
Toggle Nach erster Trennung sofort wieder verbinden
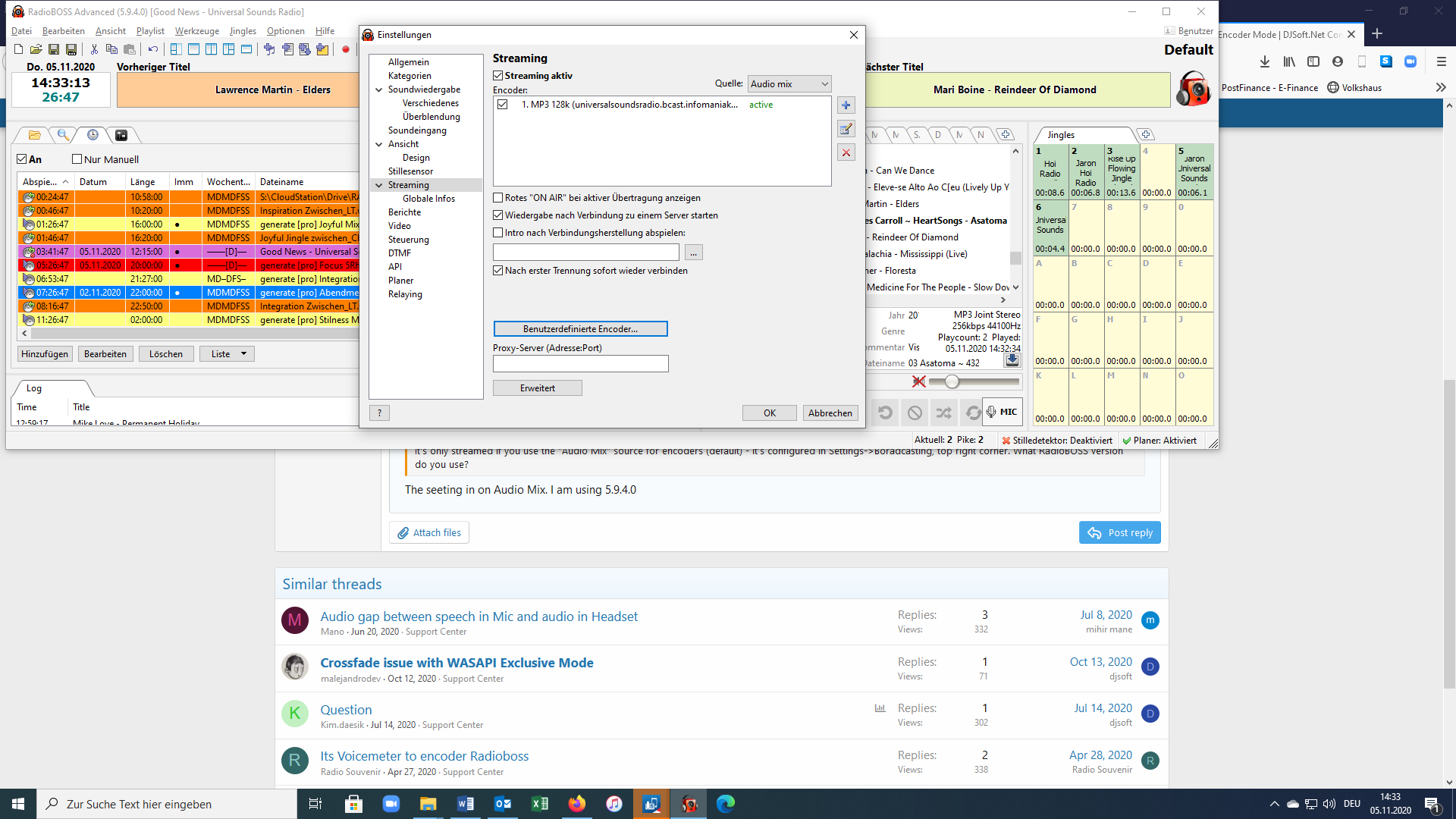click(x=498, y=271)
